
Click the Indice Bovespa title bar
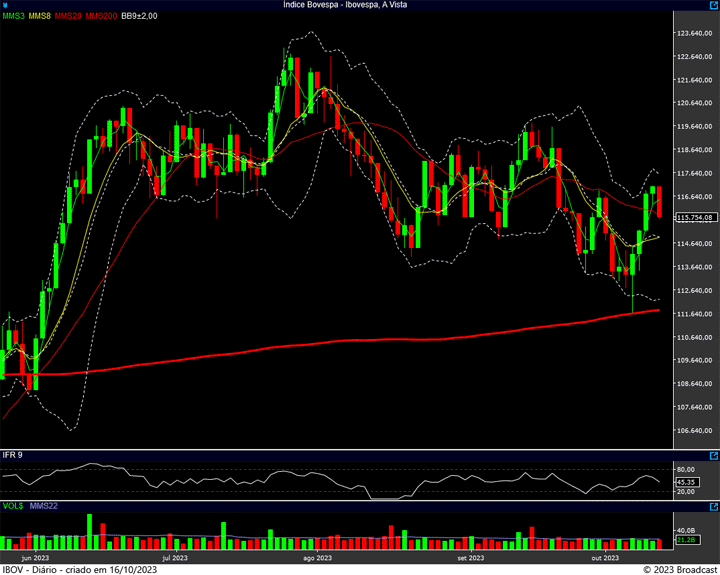[x=360, y=5]
